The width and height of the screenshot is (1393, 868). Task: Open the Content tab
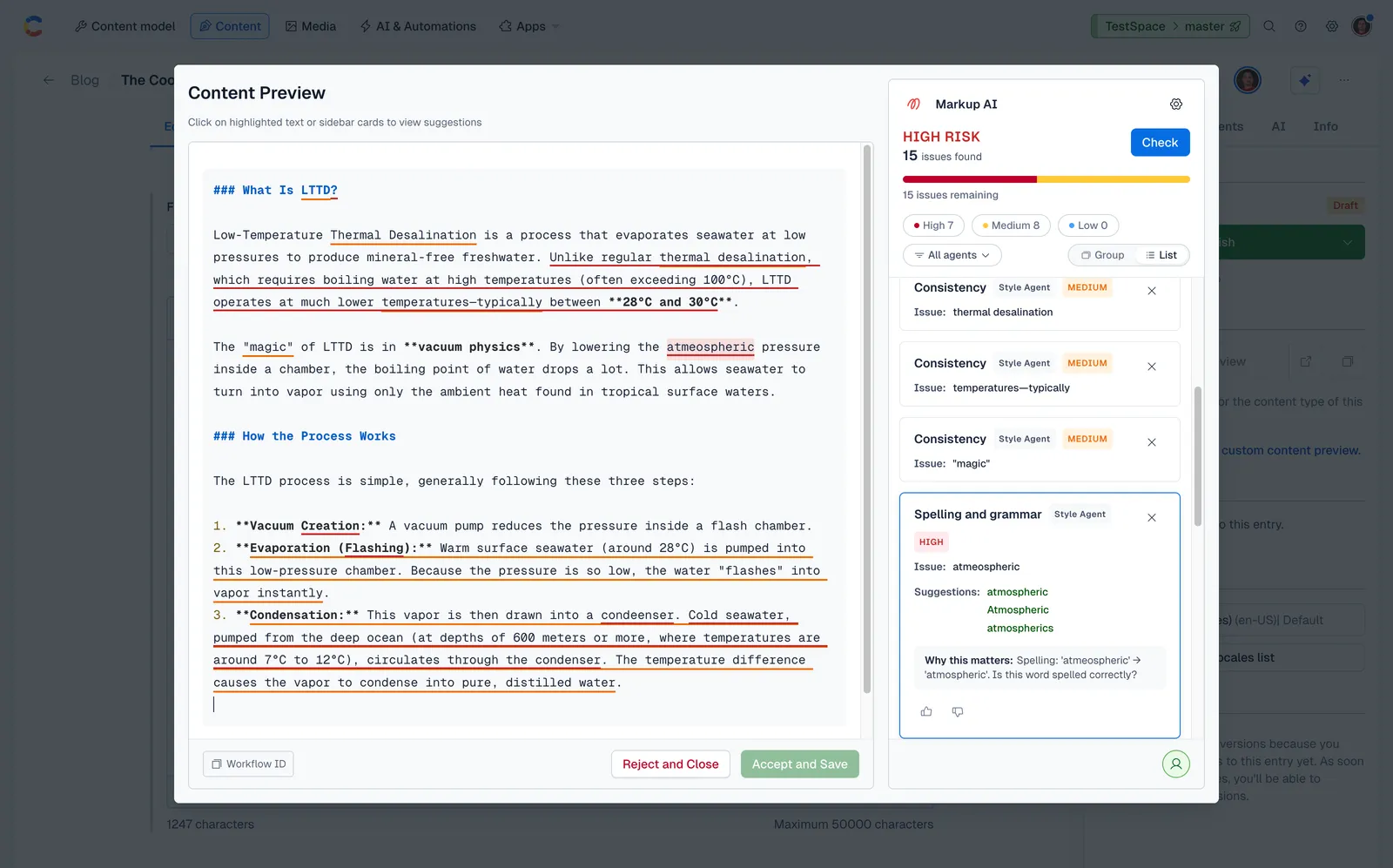click(230, 26)
